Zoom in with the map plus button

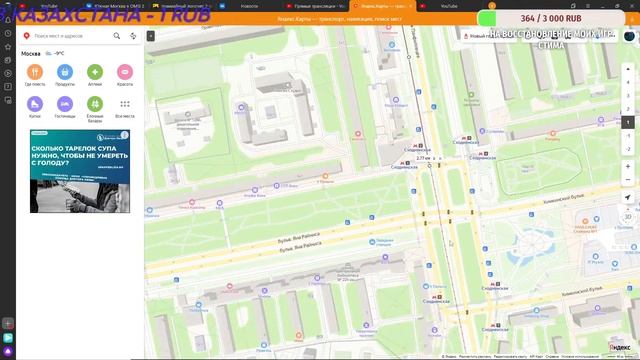(x=628, y=167)
